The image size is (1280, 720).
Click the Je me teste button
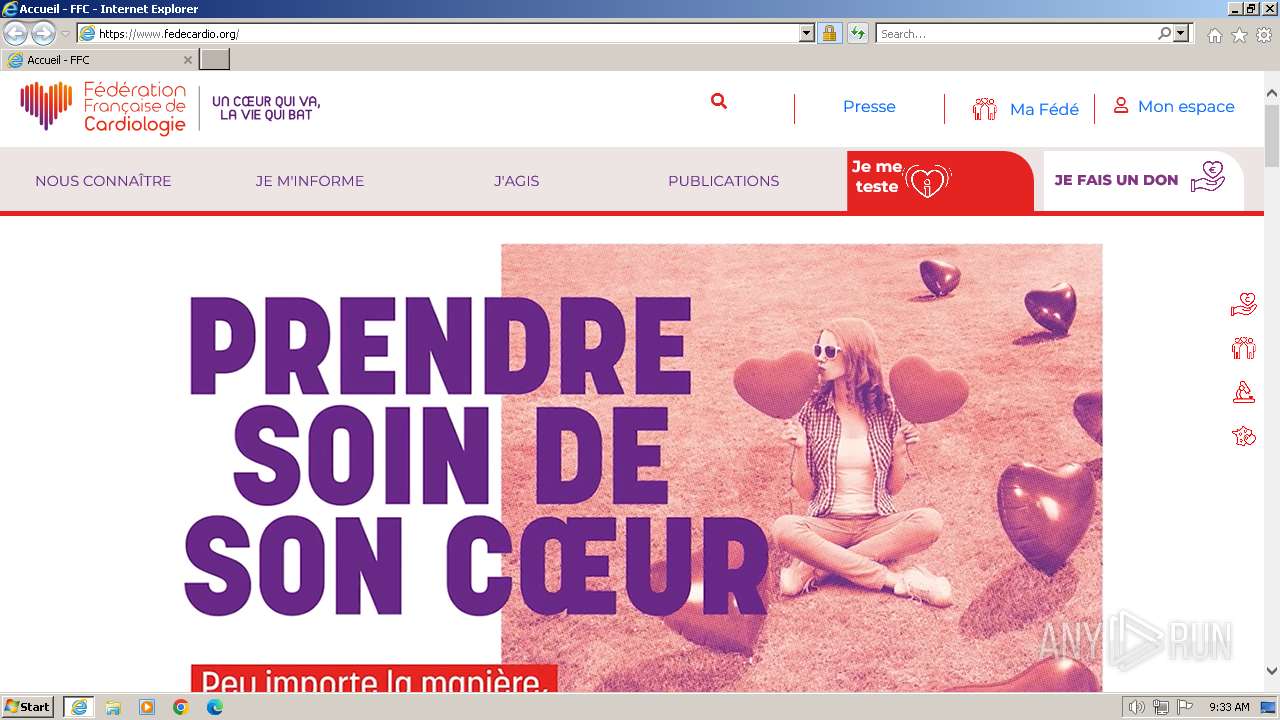(939, 181)
